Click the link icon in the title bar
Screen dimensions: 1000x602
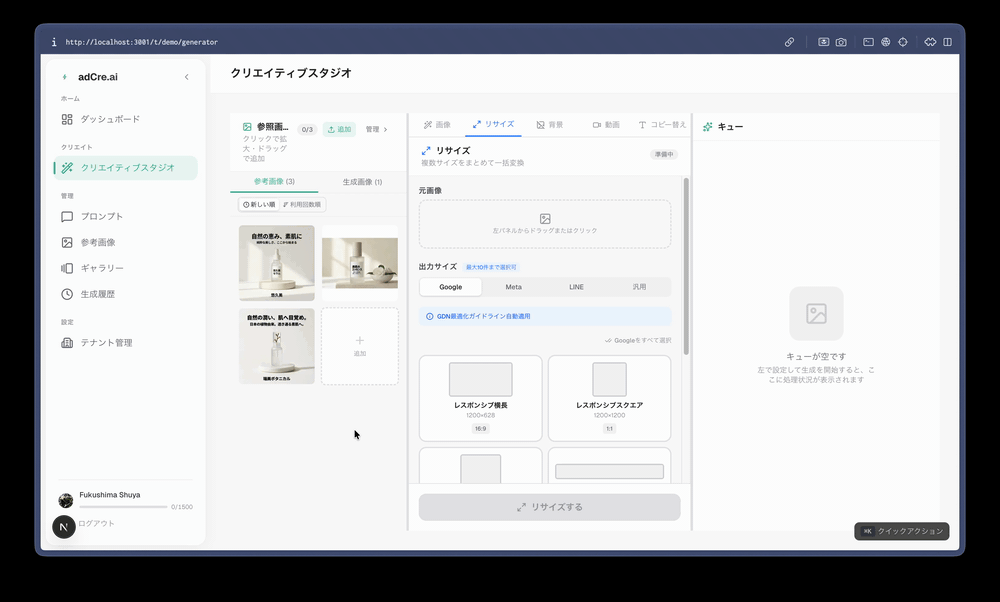(789, 41)
